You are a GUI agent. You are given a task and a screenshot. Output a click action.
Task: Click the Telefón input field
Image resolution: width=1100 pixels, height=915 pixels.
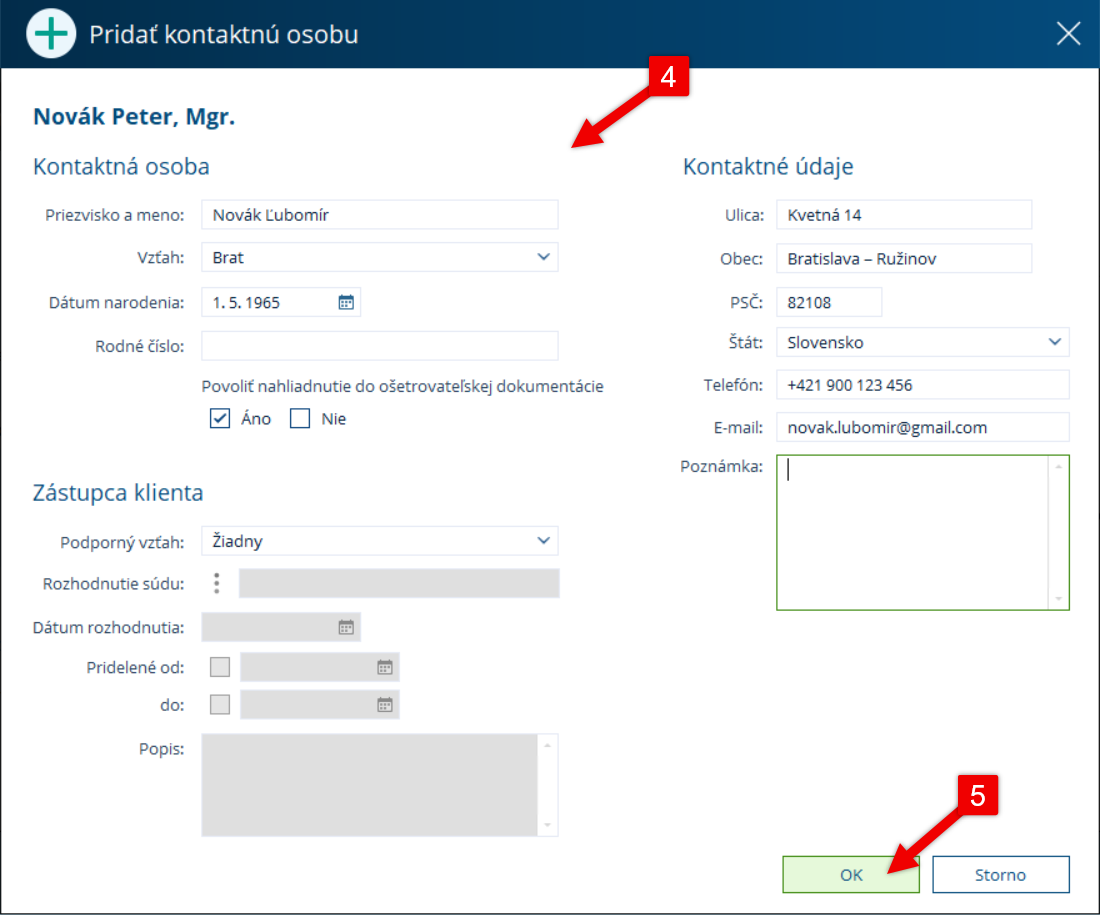[x=923, y=385]
